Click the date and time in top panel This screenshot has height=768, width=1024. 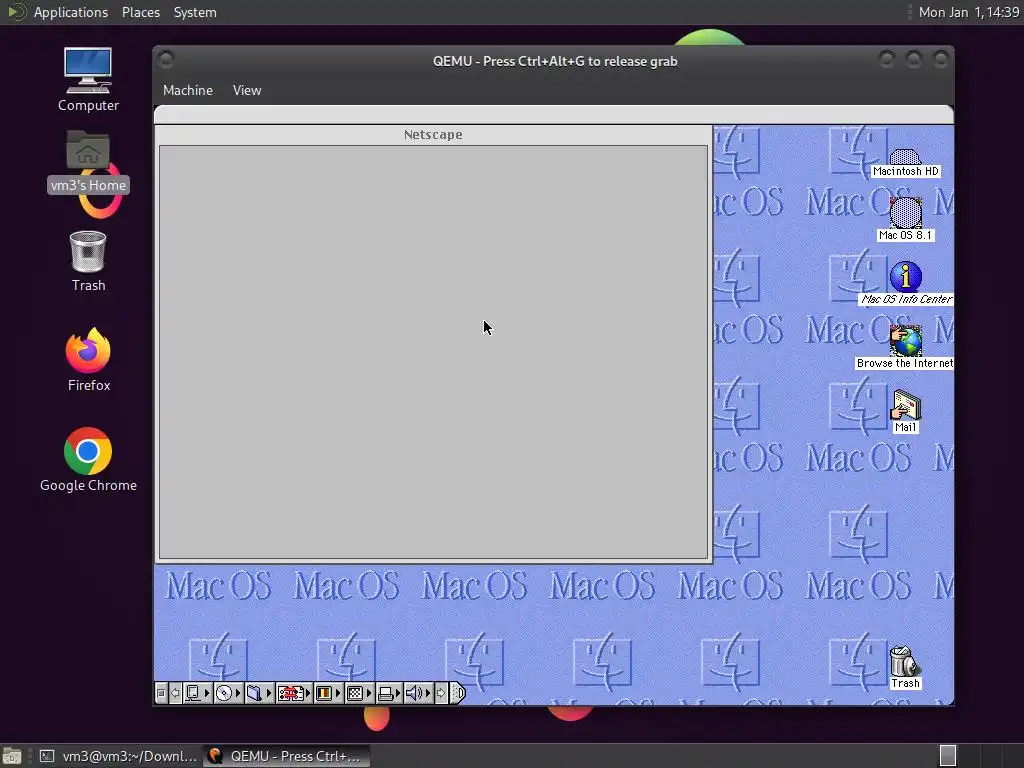point(968,12)
